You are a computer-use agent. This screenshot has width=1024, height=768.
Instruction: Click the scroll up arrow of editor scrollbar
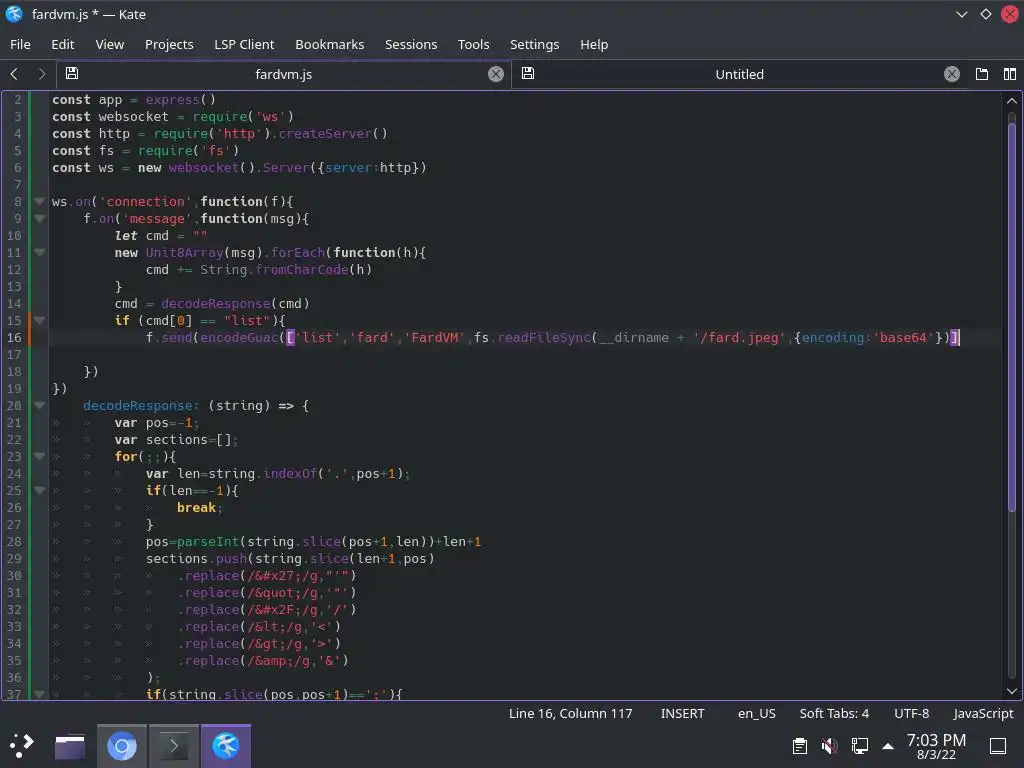[1012, 101]
